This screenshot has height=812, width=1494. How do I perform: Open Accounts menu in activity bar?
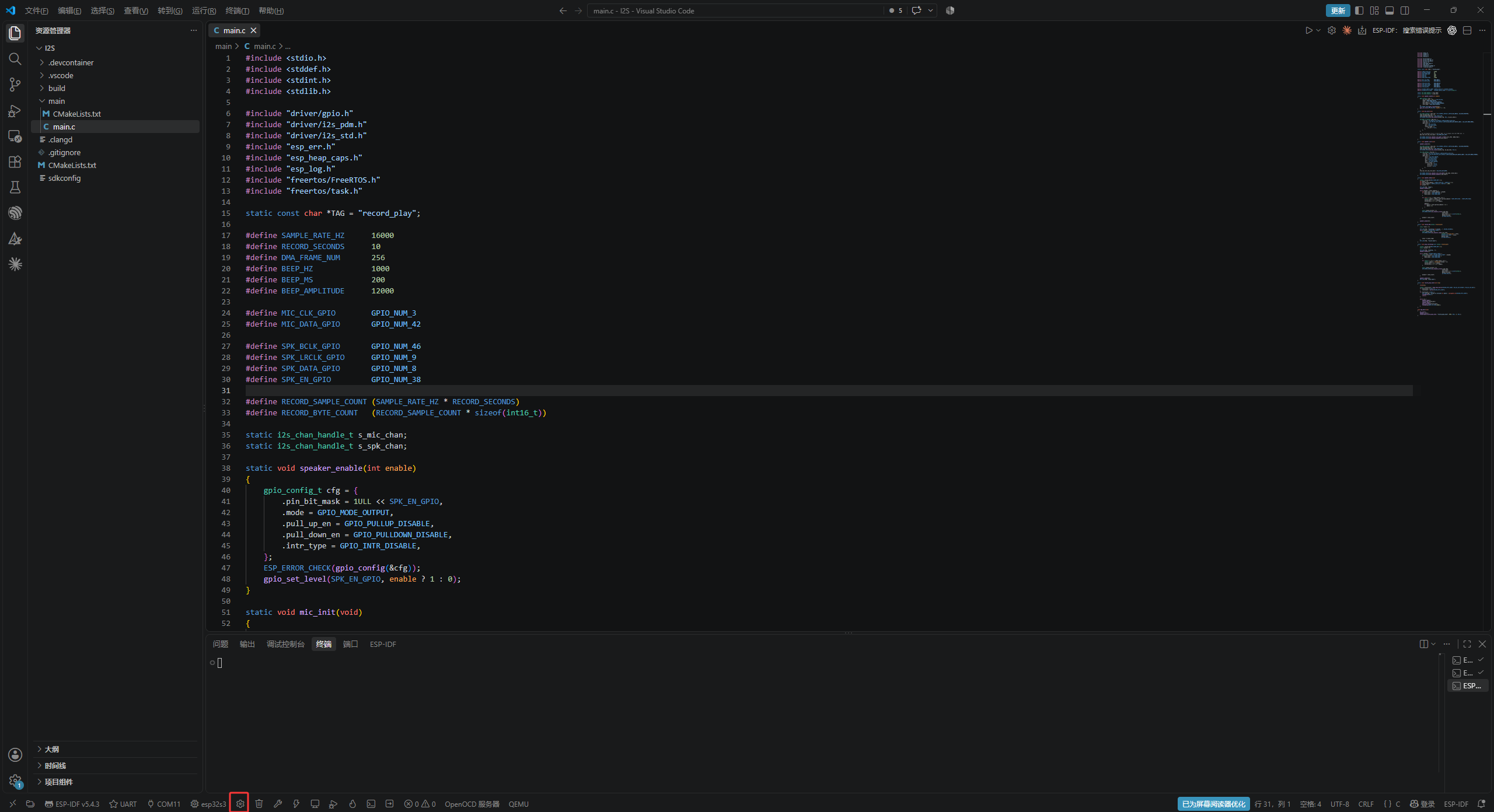coord(15,755)
